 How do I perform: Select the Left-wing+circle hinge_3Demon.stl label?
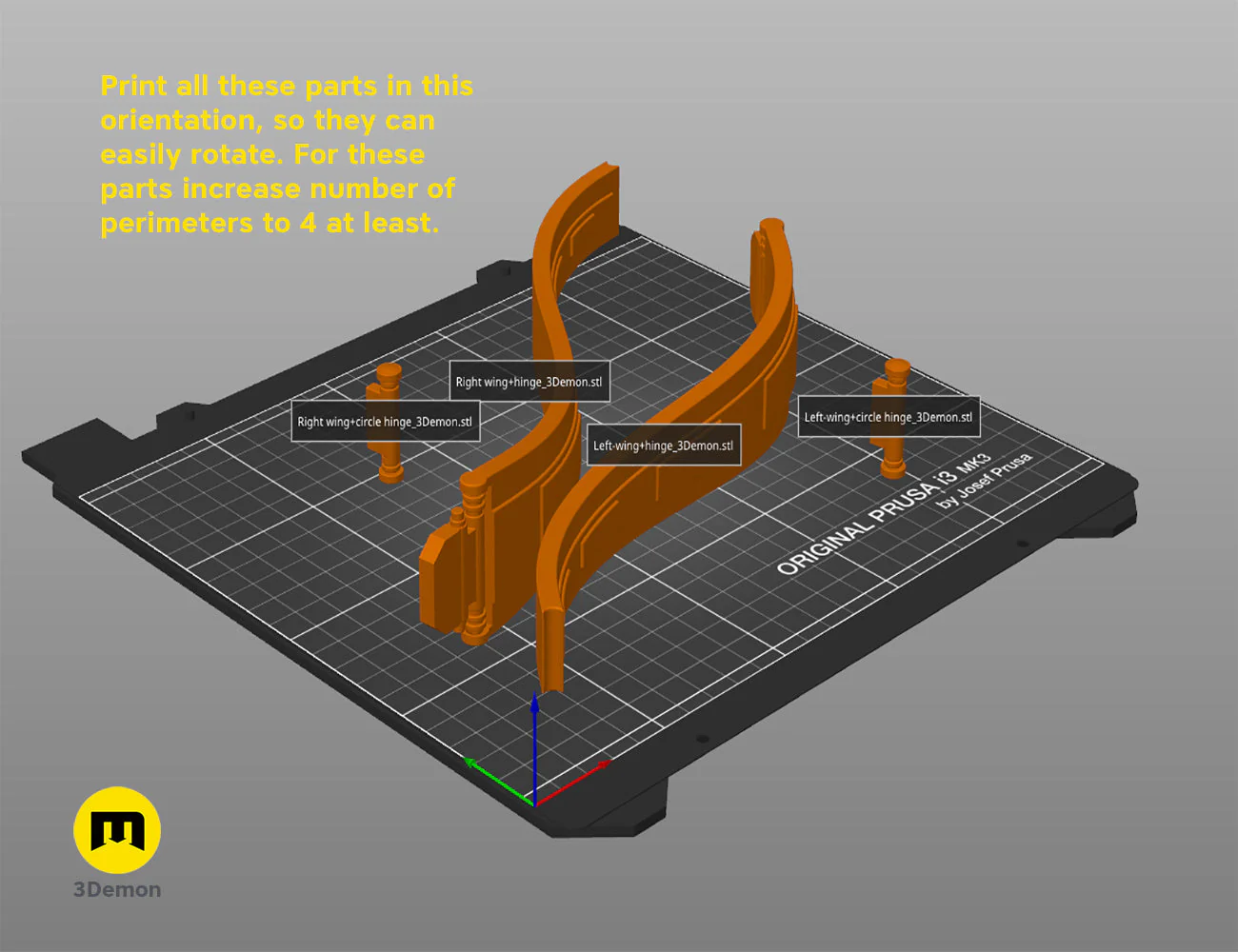[x=889, y=417]
